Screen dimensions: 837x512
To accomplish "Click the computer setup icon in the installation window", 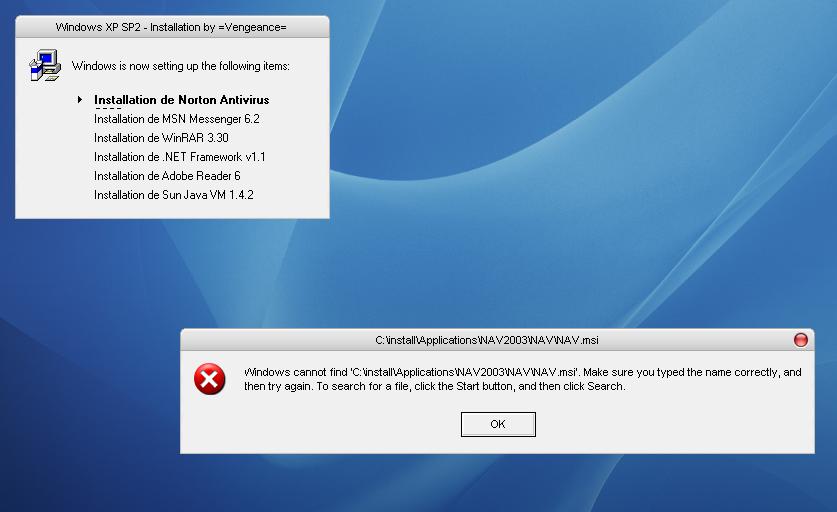I will point(45,65).
